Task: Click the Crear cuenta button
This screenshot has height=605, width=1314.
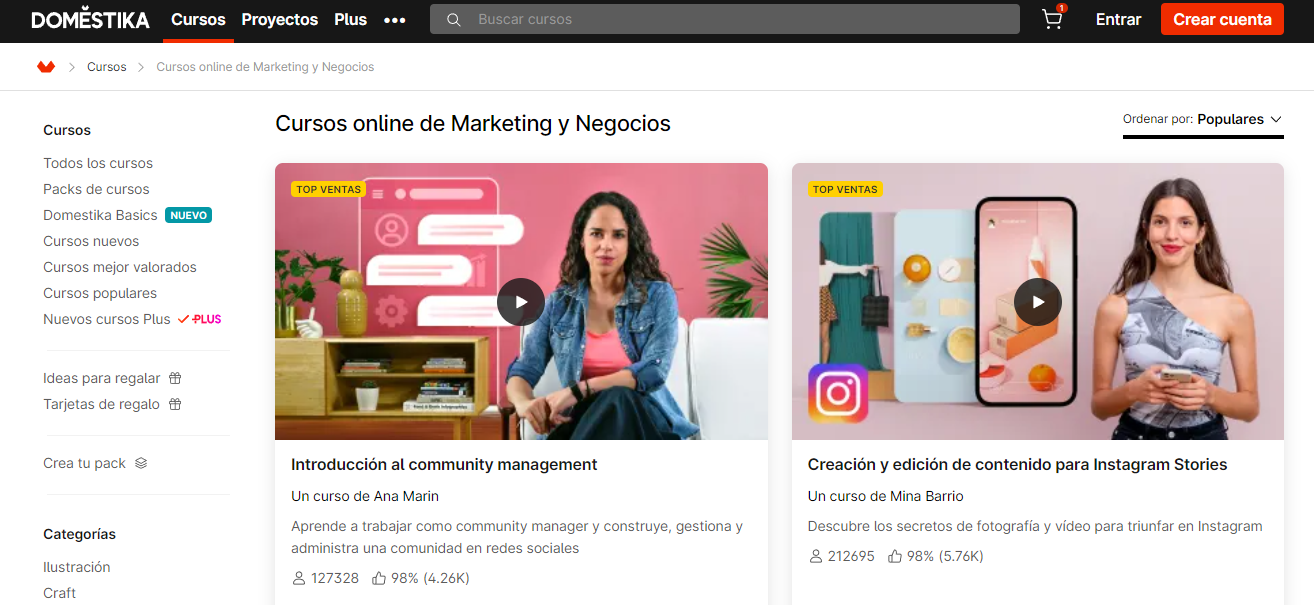Action: [1222, 19]
